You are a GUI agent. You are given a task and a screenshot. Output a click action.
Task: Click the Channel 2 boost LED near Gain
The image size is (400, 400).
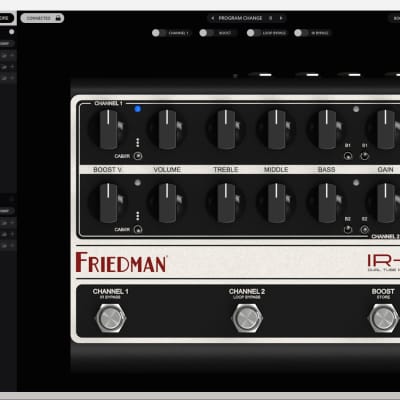(356, 182)
